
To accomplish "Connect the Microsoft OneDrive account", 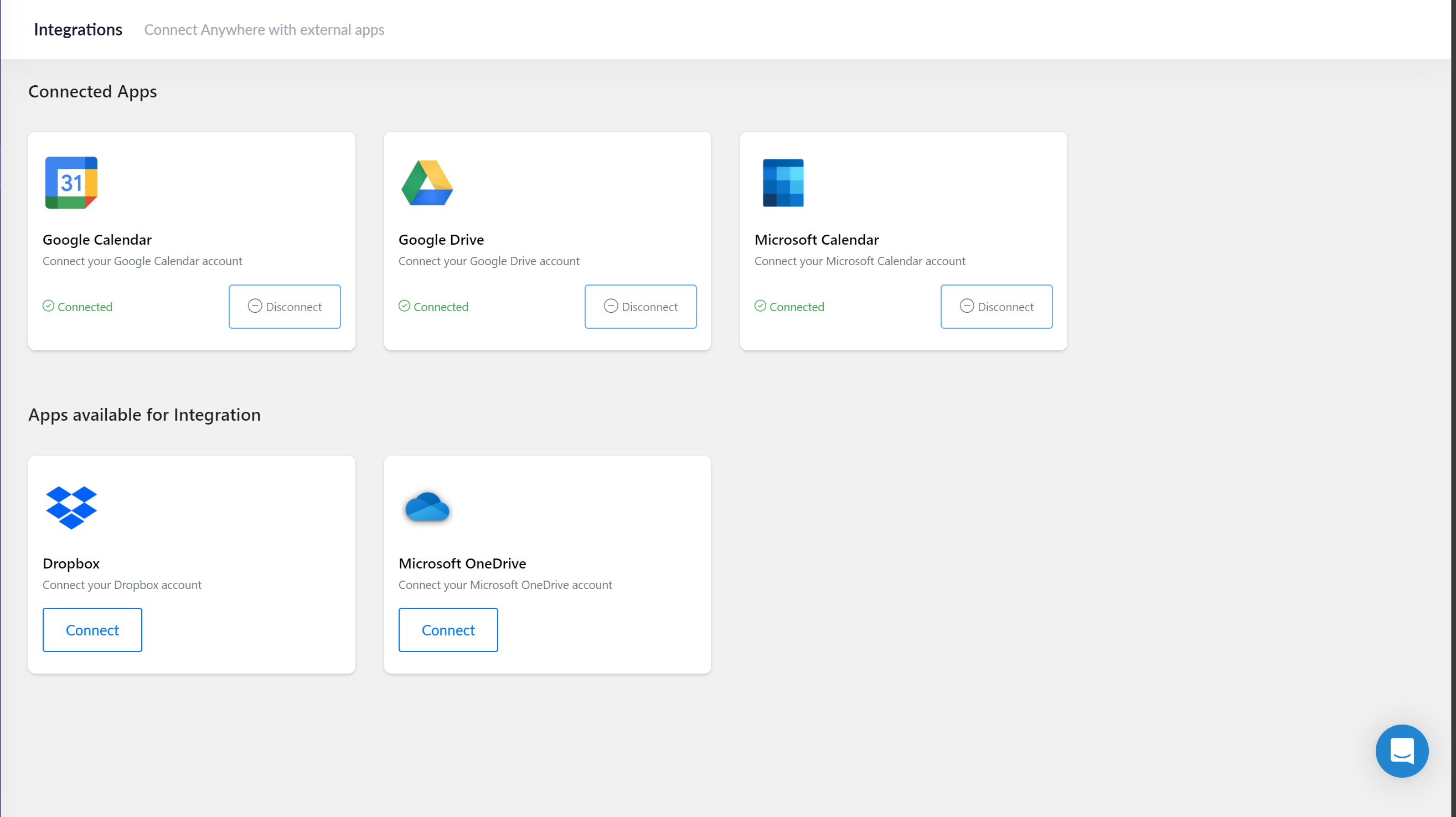I will click(x=448, y=629).
